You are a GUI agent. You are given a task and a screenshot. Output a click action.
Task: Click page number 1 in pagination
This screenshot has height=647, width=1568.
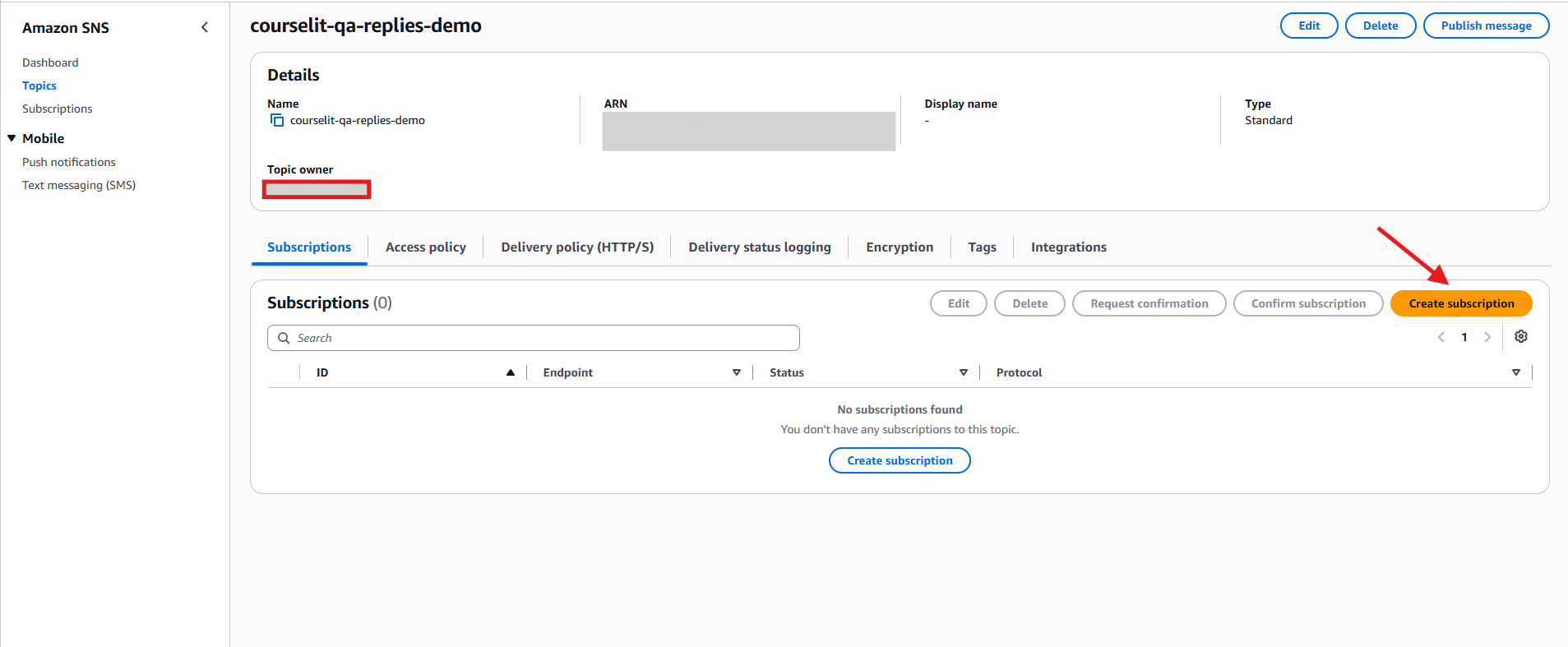click(x=1464, y=337)
